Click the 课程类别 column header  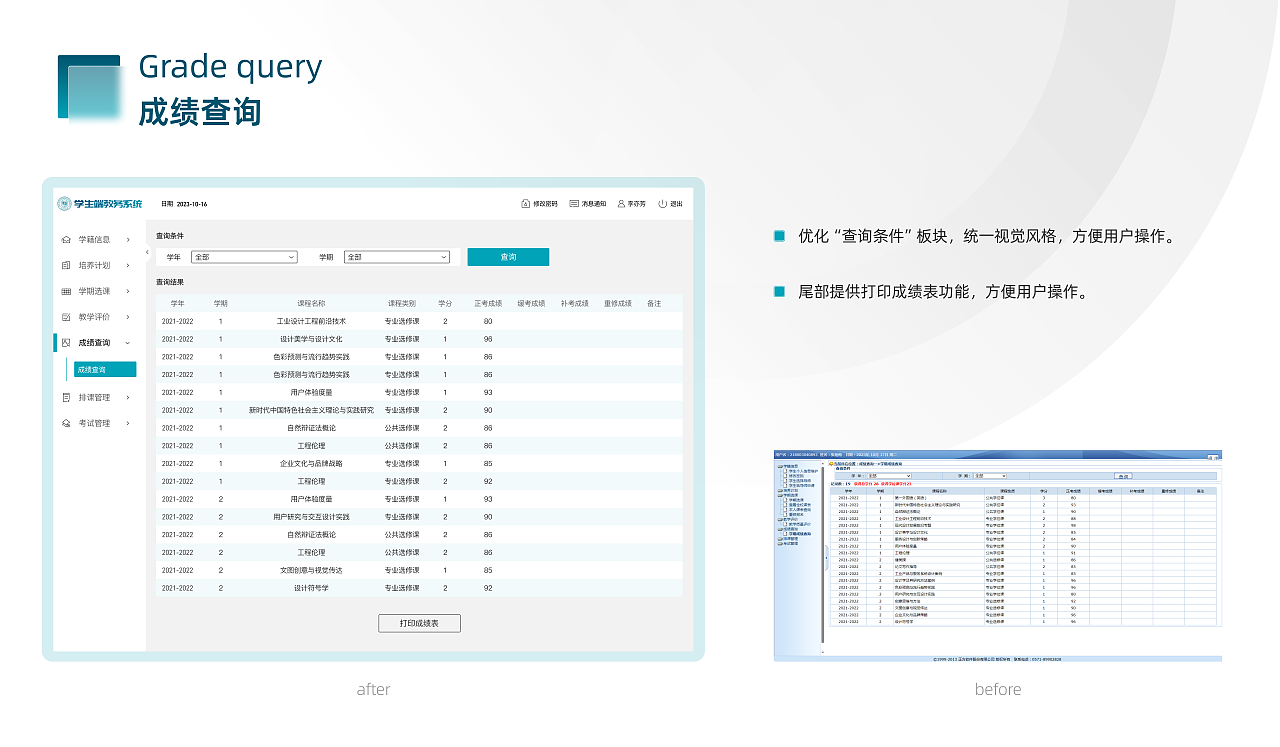tap(402, 303)
